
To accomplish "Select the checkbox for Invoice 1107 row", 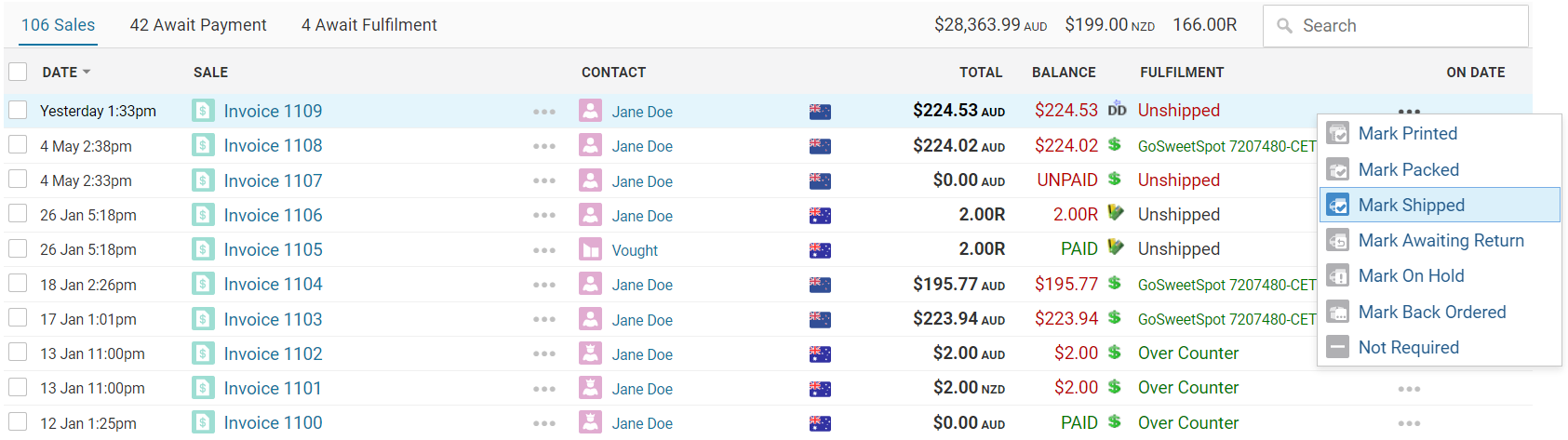I will (x=18, y=180).
